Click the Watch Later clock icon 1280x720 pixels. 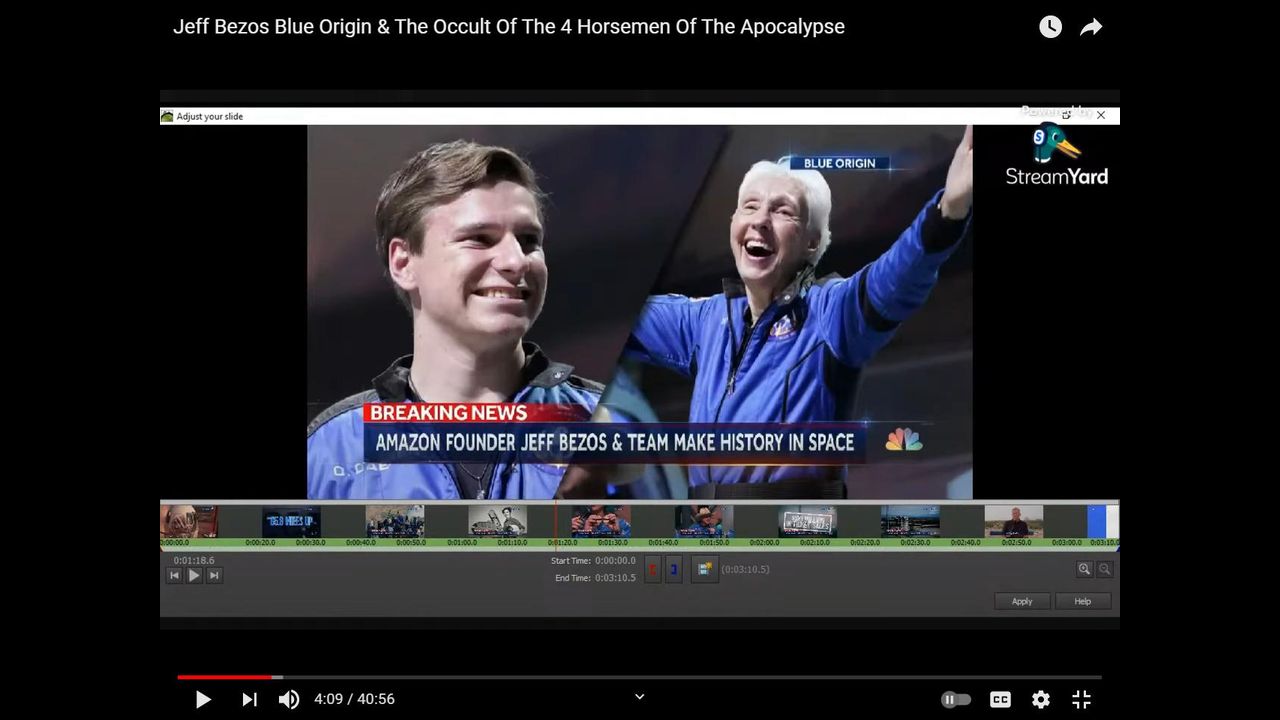click(x=1050, y=27)
